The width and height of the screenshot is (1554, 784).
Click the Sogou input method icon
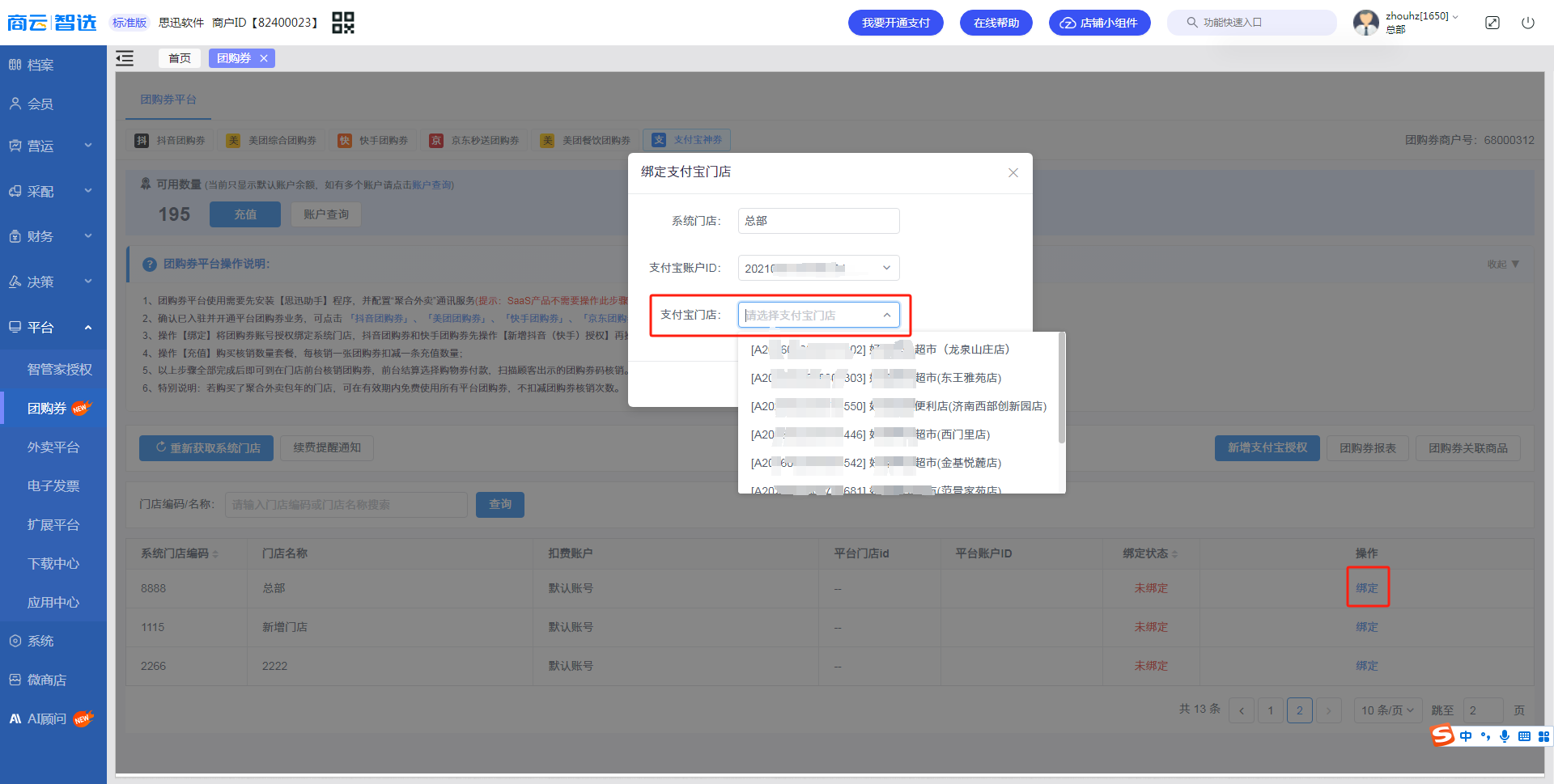tap(1442, 735)
